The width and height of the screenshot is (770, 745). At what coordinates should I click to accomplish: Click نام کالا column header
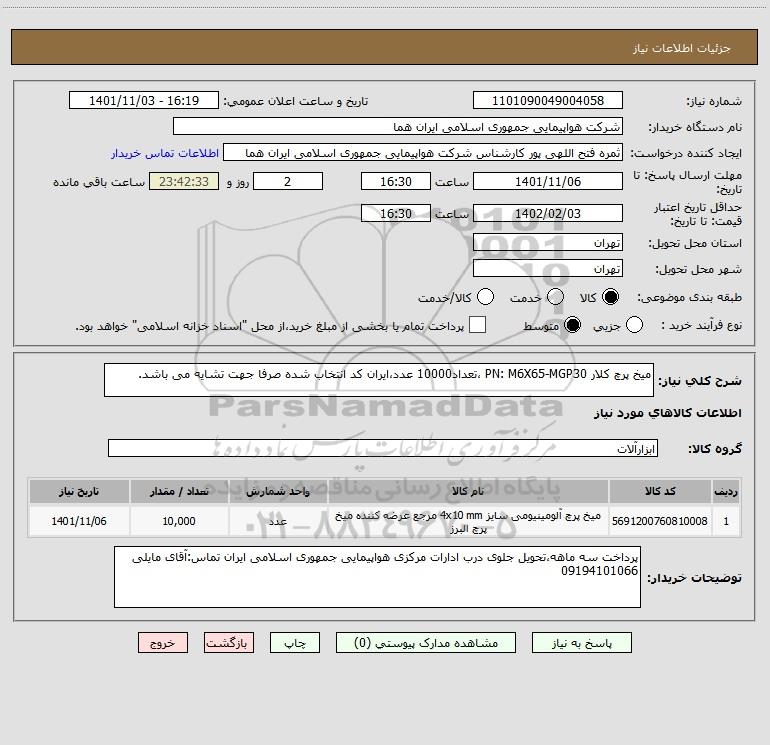pos(468,491)
